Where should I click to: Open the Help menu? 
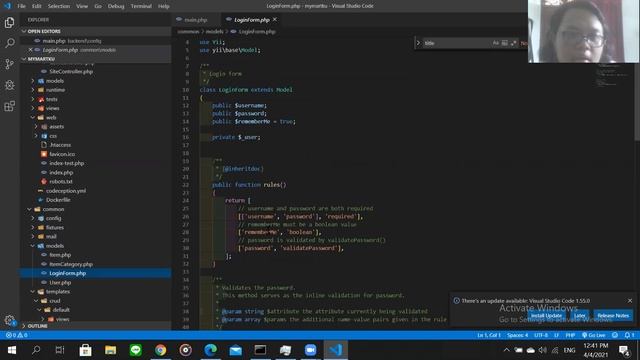coord(164,6)
